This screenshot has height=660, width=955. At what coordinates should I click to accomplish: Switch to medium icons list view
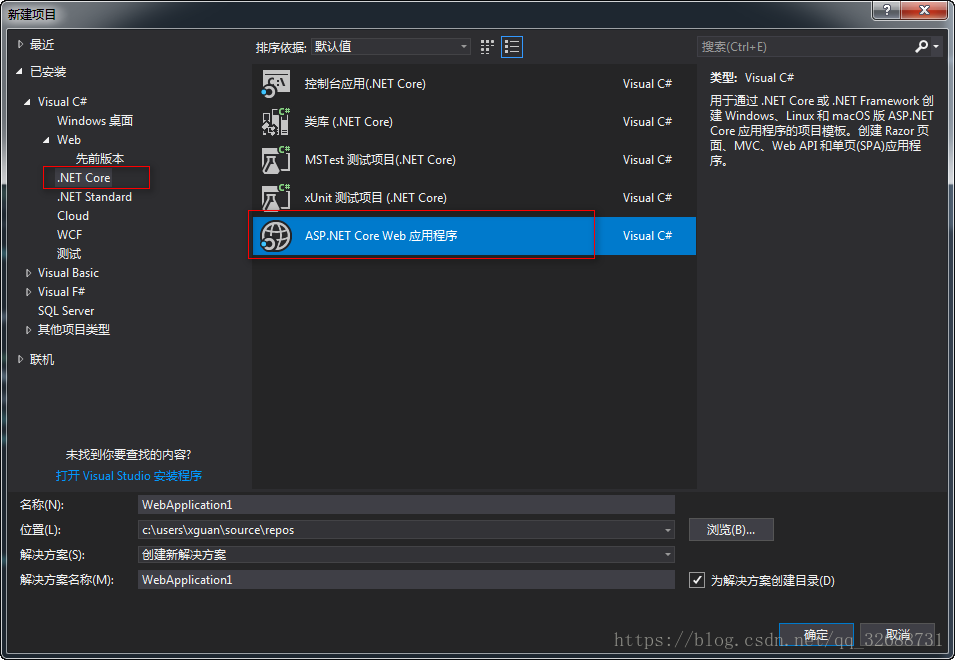coord(512,47)
